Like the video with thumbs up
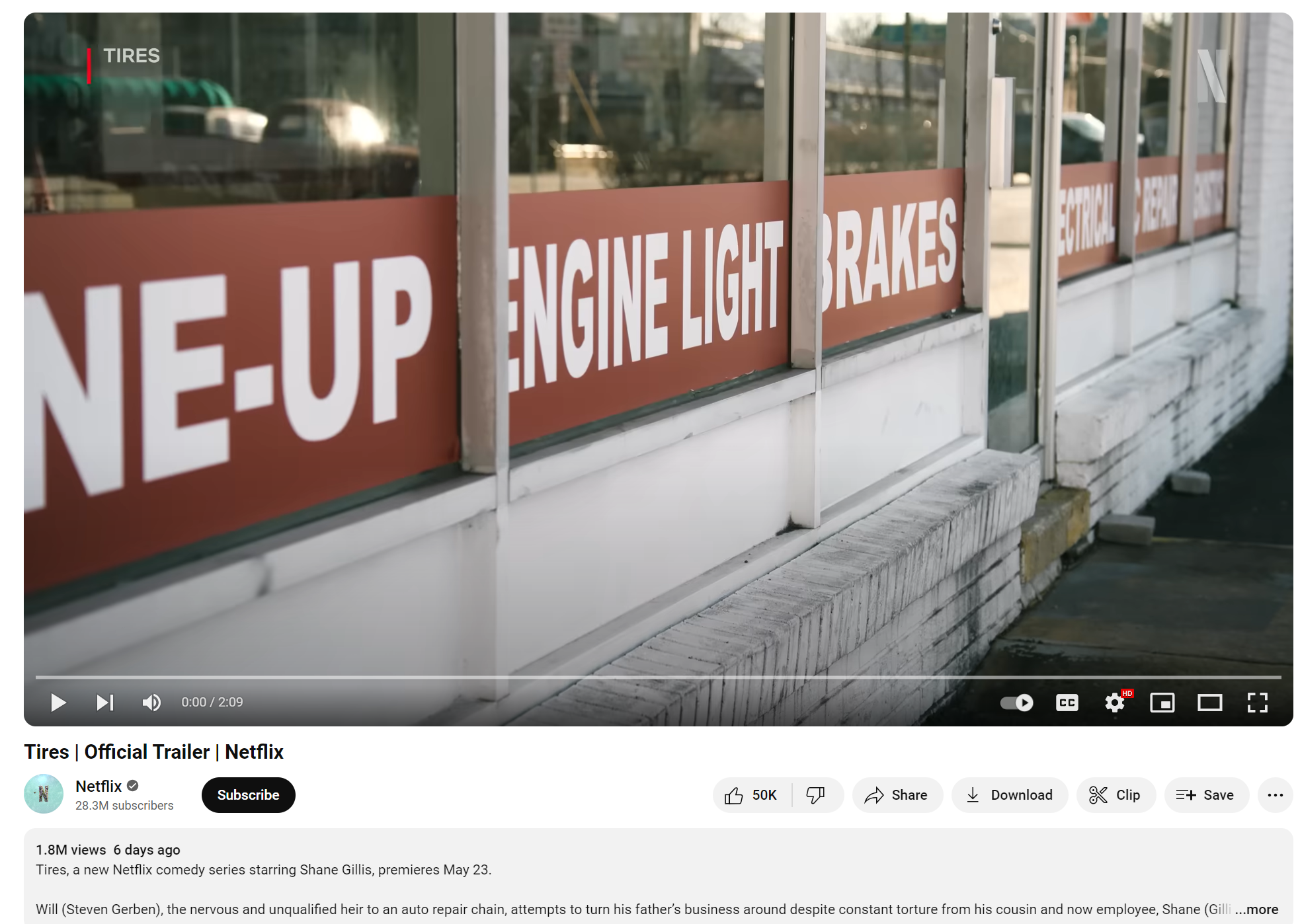 (752, 795)
